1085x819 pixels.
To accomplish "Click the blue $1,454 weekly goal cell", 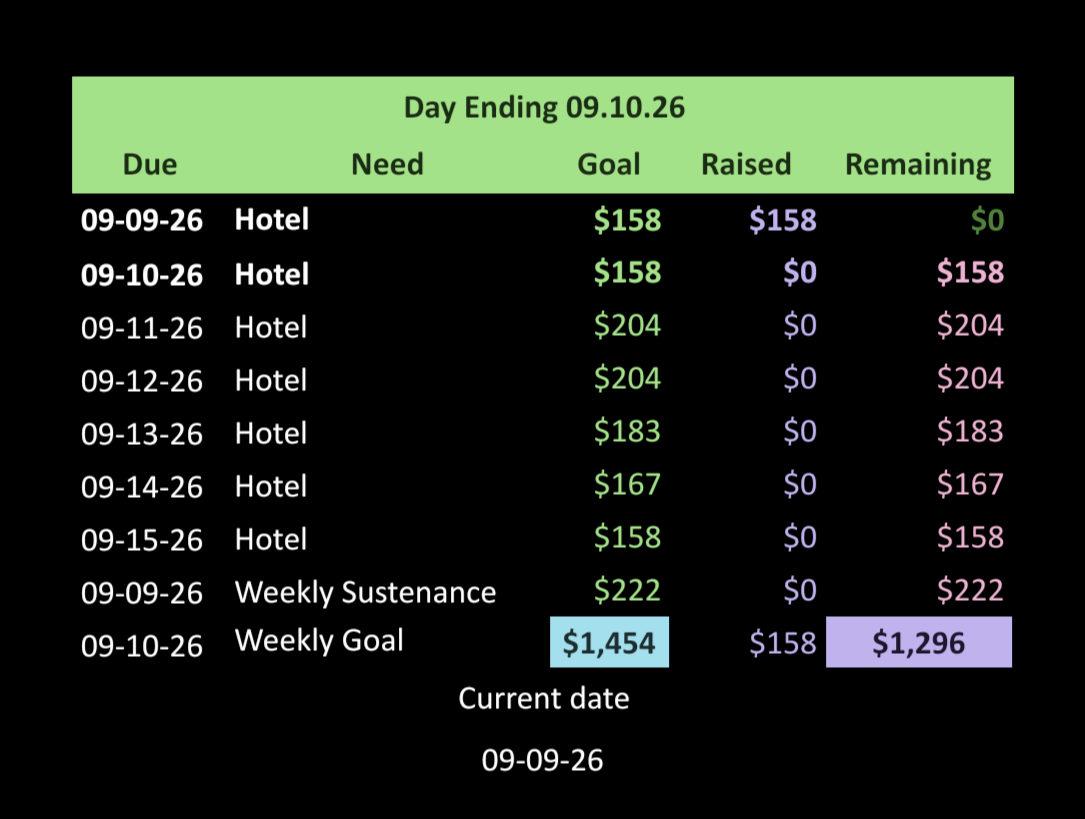I will pos(610,642).
